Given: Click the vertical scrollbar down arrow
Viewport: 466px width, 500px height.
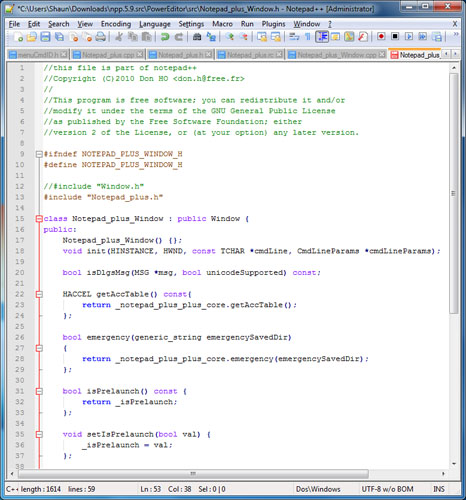Looking at the screenshot, I should [x=454, y=464].
